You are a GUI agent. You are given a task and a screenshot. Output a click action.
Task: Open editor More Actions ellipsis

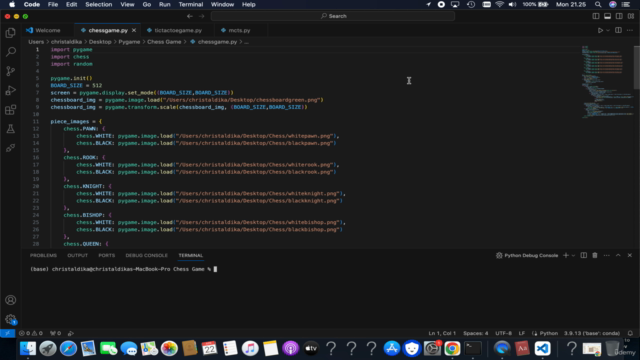[630, 31]
